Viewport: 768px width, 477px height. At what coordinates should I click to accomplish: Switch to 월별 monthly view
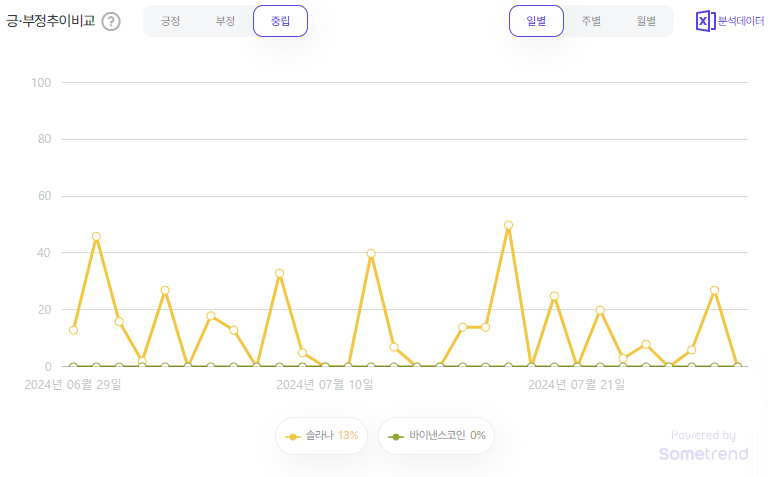pyautogui.click(x=646, y=21)
